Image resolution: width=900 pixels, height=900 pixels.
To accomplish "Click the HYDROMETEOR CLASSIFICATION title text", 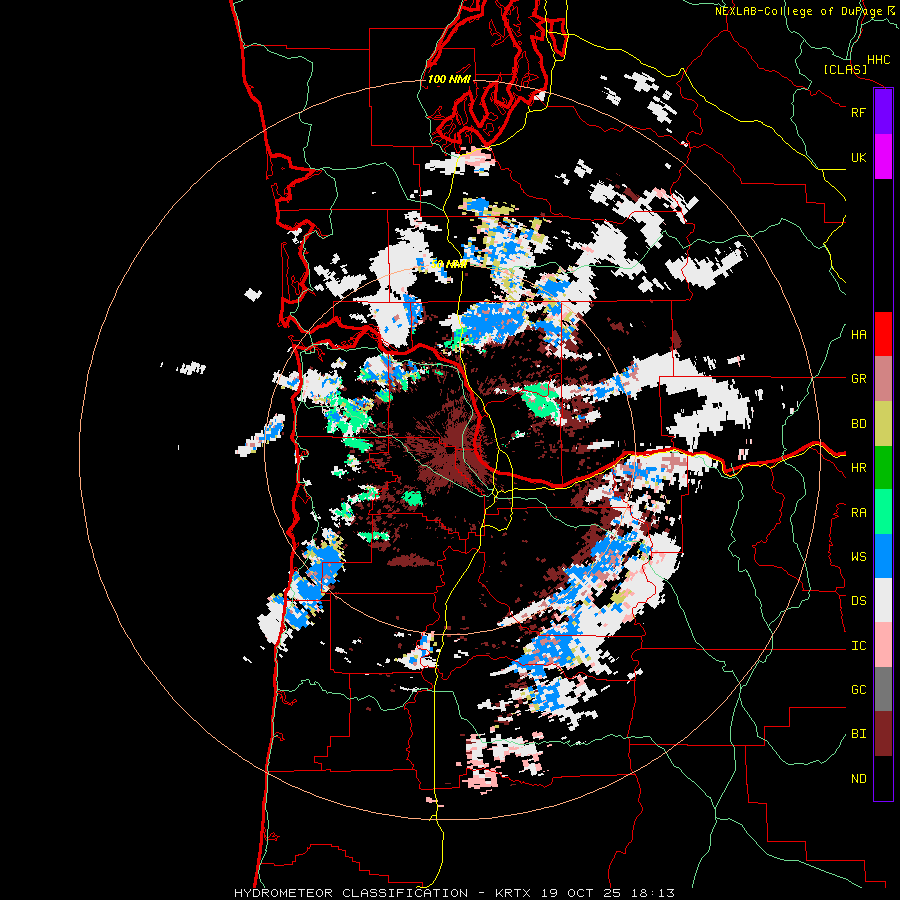I will (351, 893).
